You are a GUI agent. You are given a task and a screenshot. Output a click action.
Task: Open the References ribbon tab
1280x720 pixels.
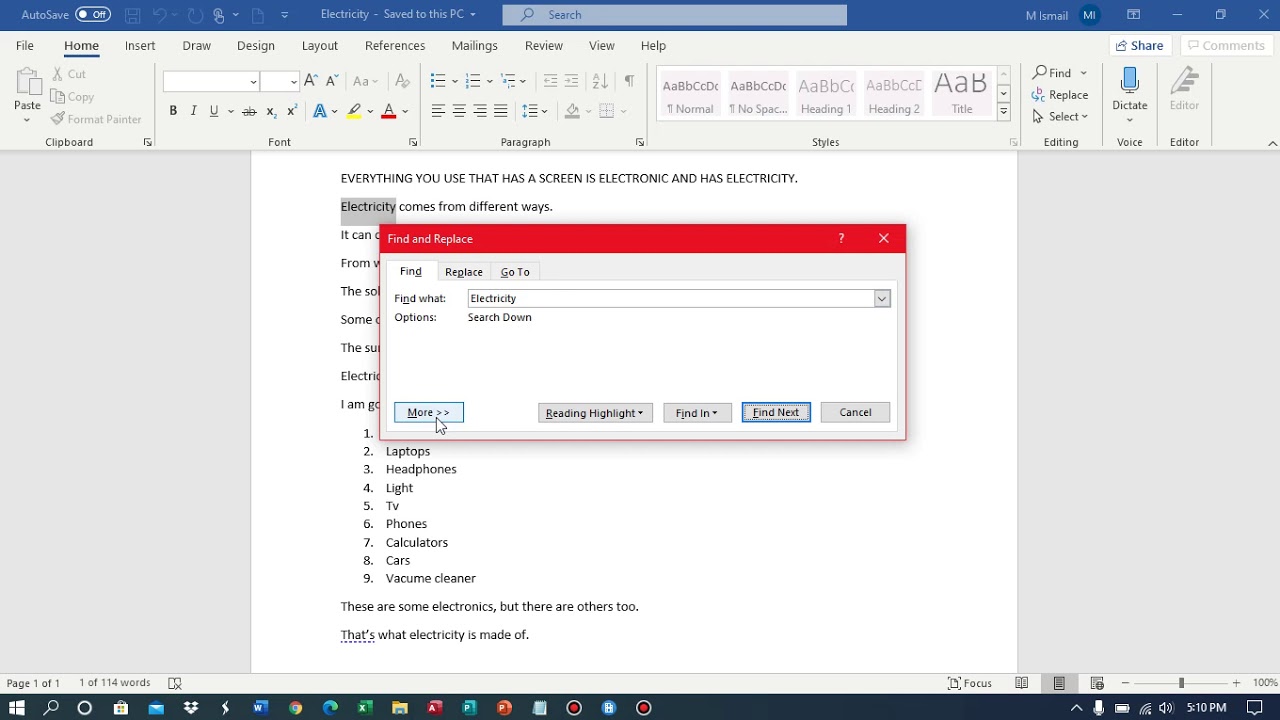tap(395, 46)
